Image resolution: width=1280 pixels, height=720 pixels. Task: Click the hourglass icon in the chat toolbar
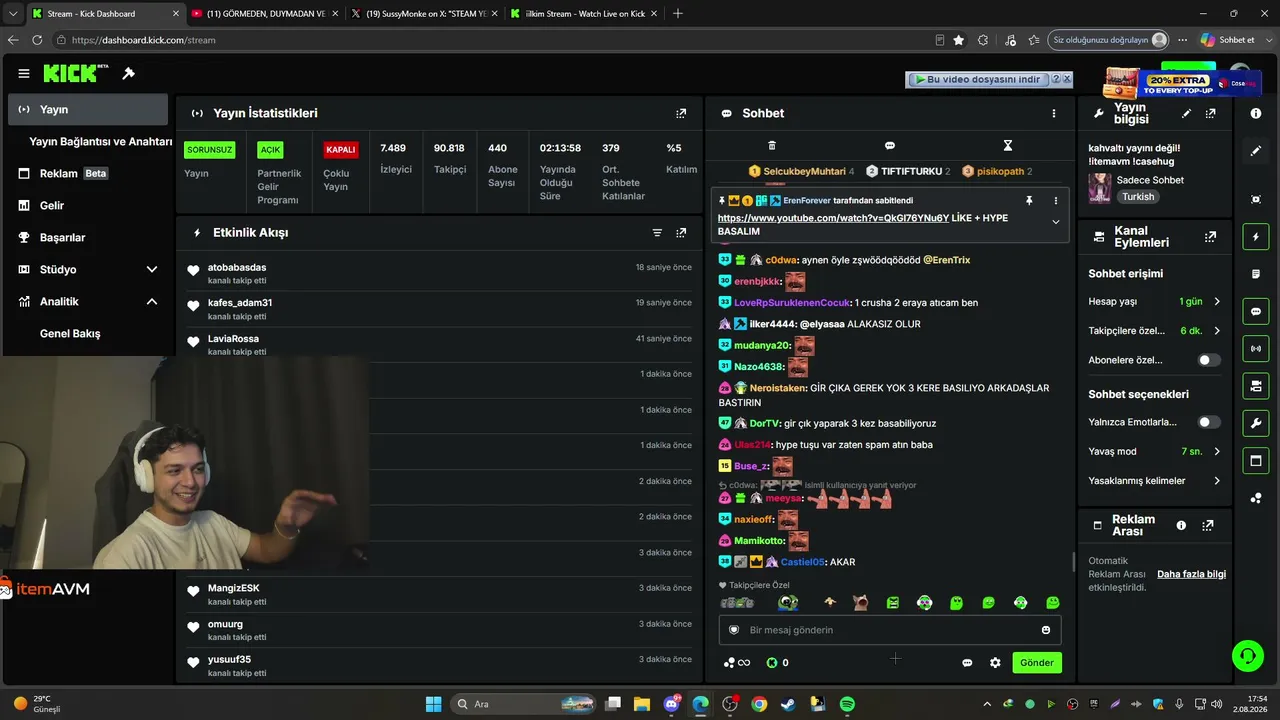(1007, 146)
